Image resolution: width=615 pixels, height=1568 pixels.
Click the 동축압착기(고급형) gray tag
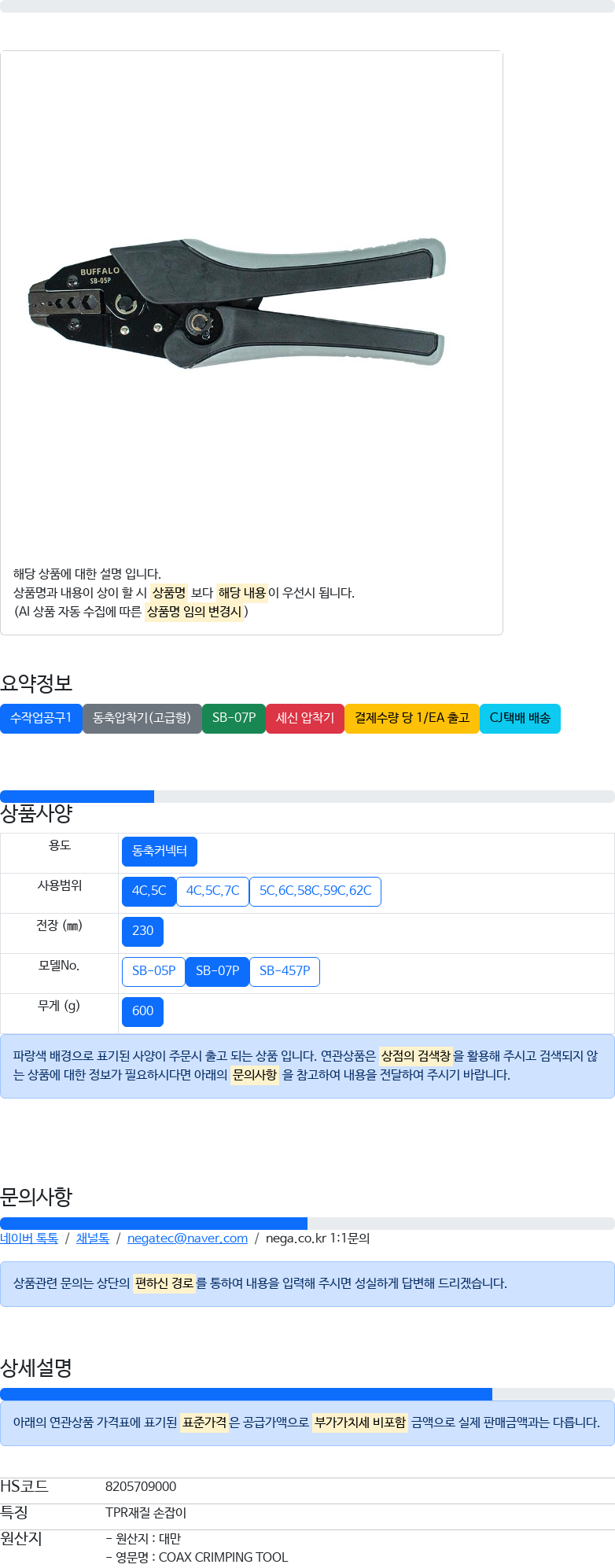tap(142, 718)
